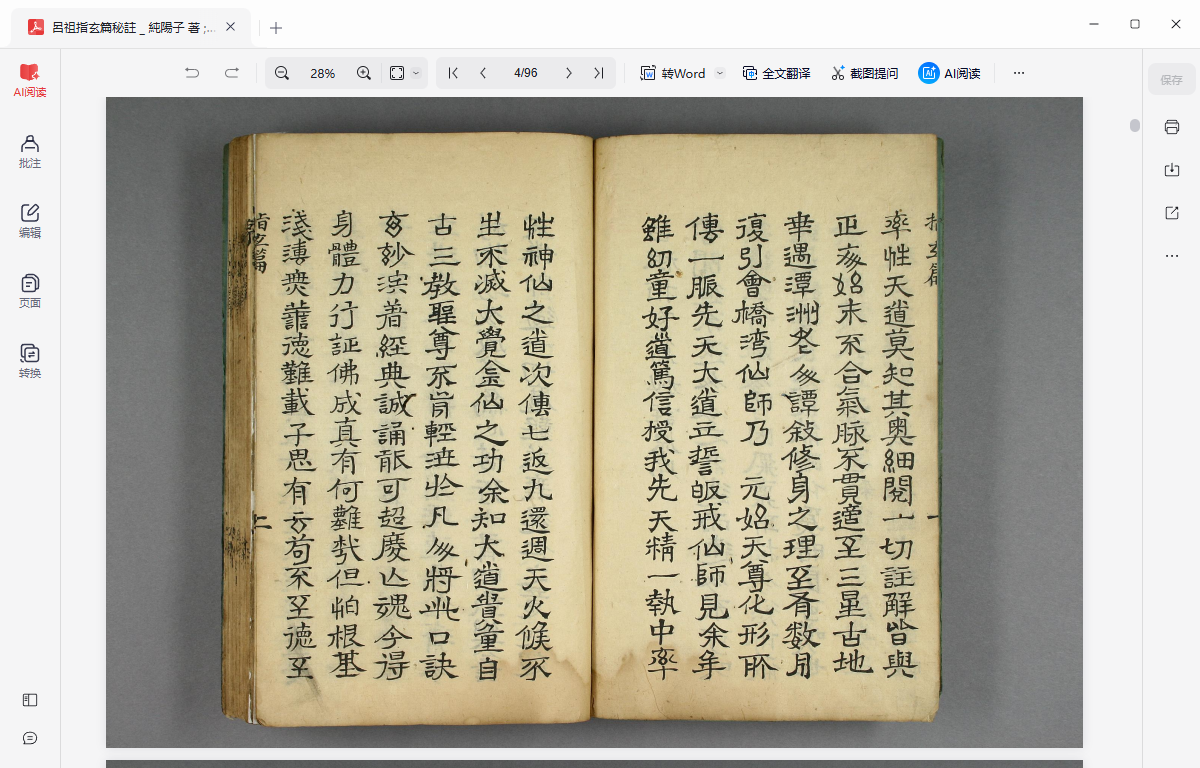Select AI阅读 in the left sidebar
The image size is (1200, 768).
click(30, 80)
